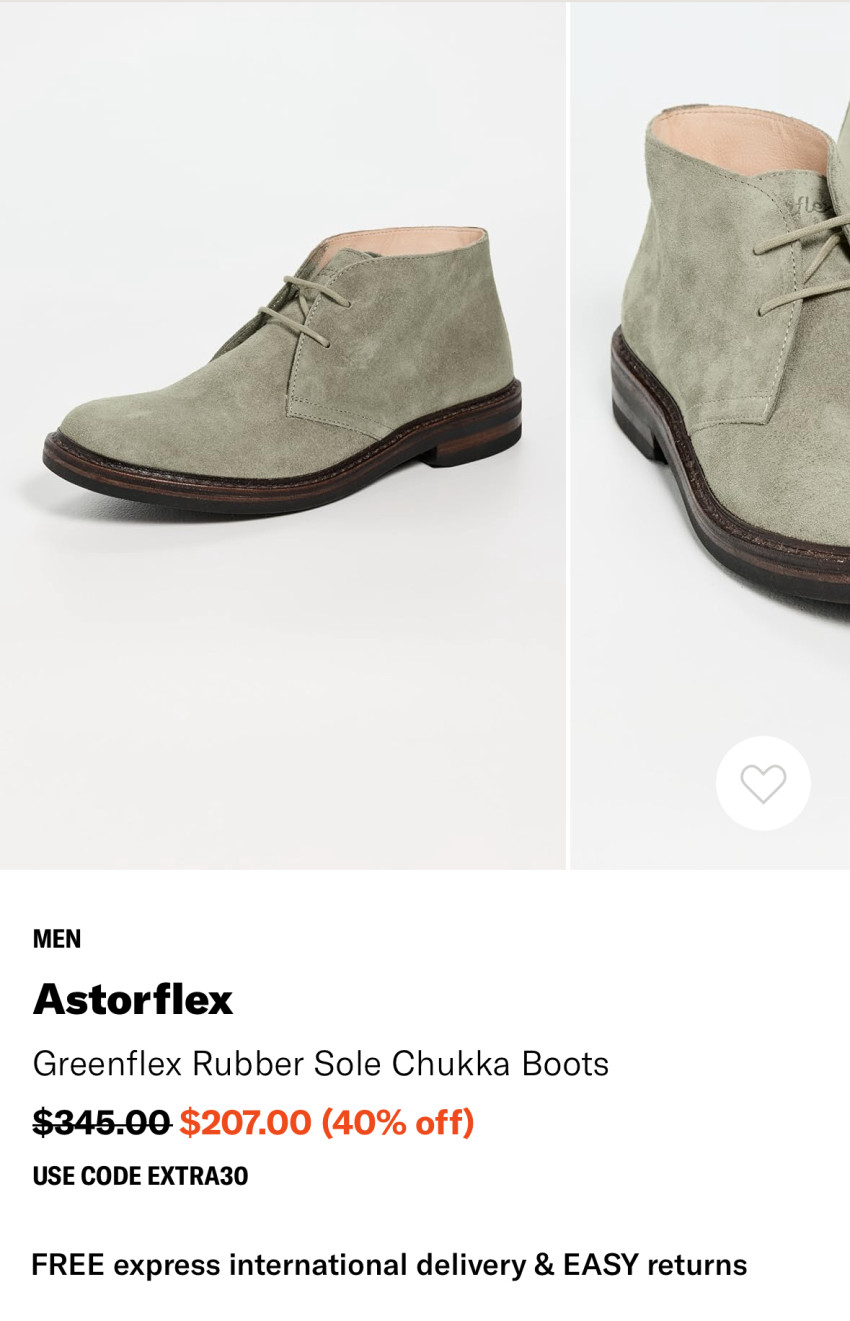Click the crossed-out $345.00 original price
The height and width of the screenshot is (1321, 850).
[x=101, y=1122]
